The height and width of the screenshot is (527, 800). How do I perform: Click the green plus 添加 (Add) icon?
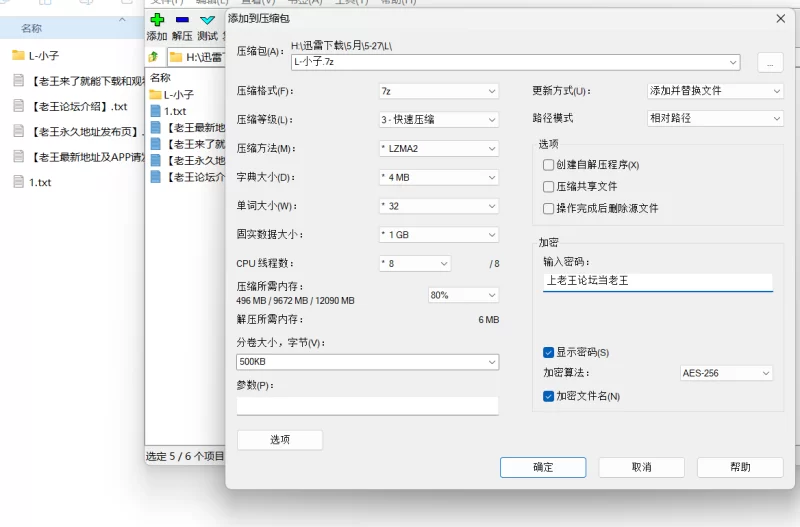click(157, 19)
